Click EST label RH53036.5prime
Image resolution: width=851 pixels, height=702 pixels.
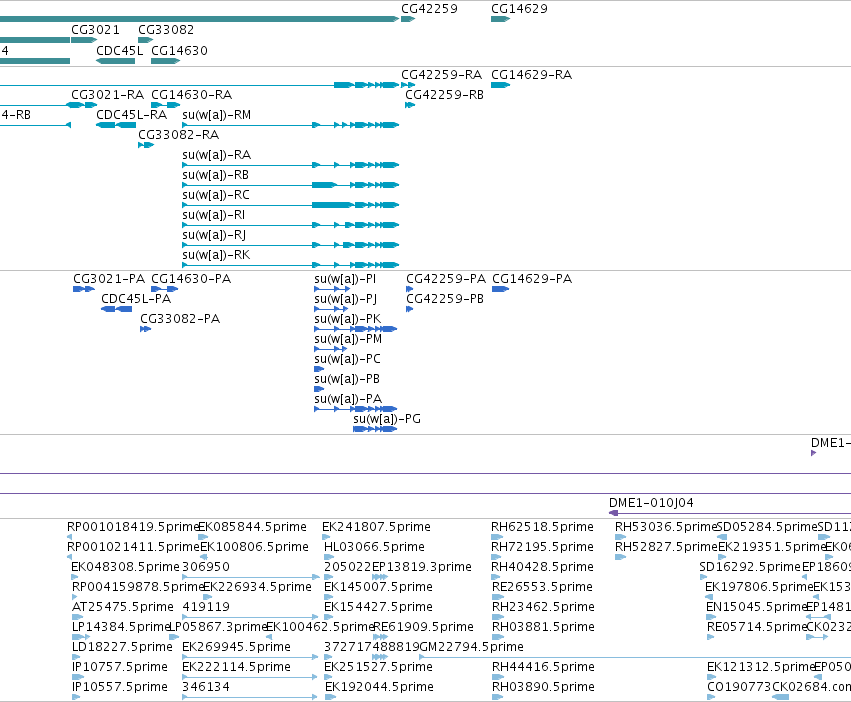[666, 527]
